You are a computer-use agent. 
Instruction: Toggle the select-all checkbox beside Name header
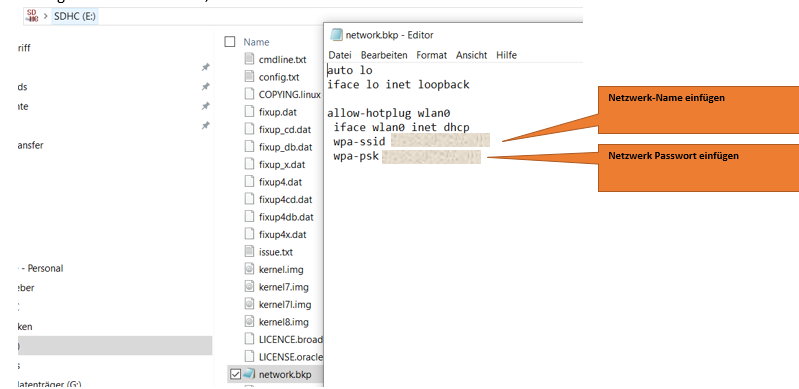click(230, 42)
